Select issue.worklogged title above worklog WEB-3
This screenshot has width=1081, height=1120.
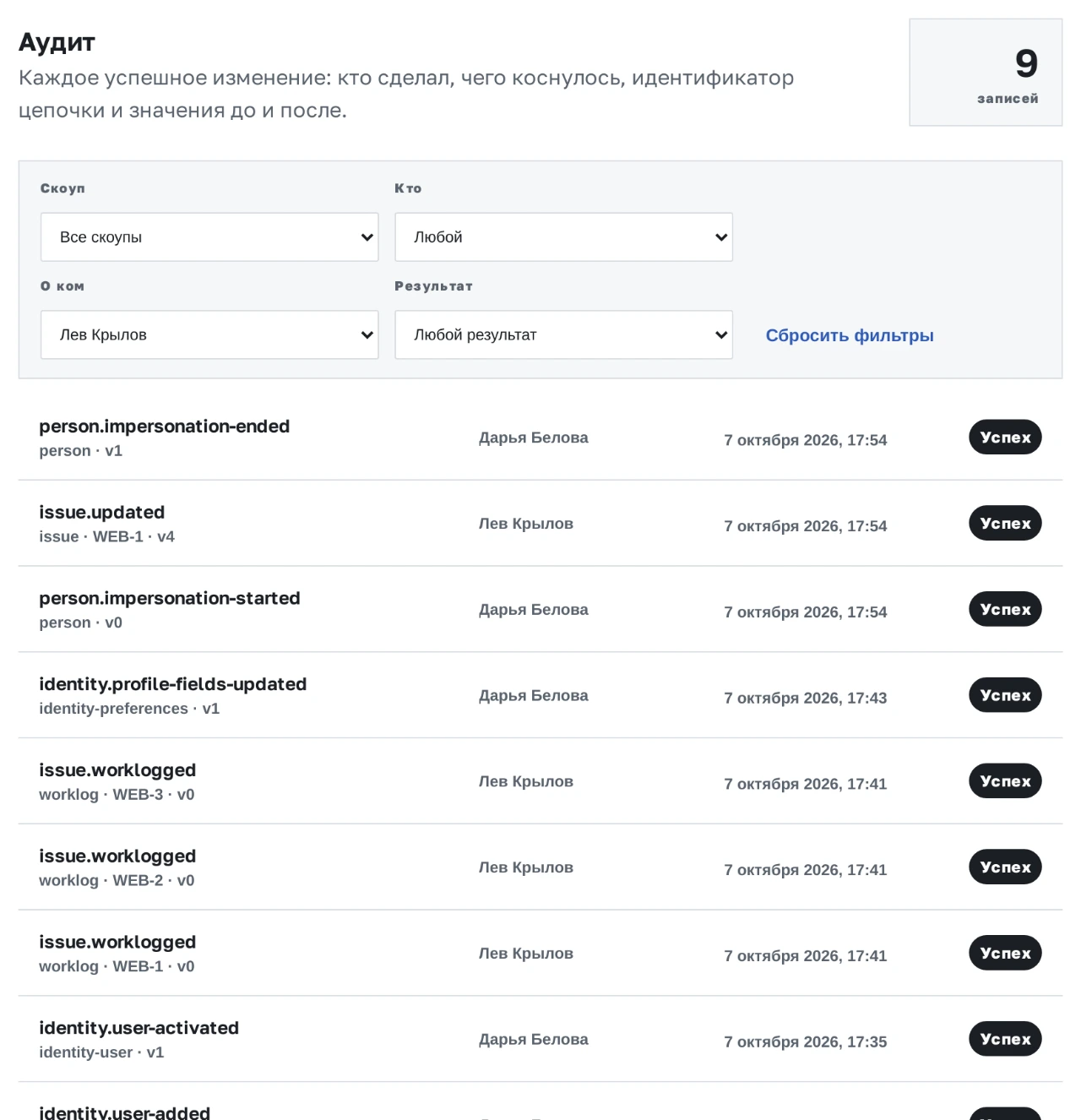[x=117, y=770]
